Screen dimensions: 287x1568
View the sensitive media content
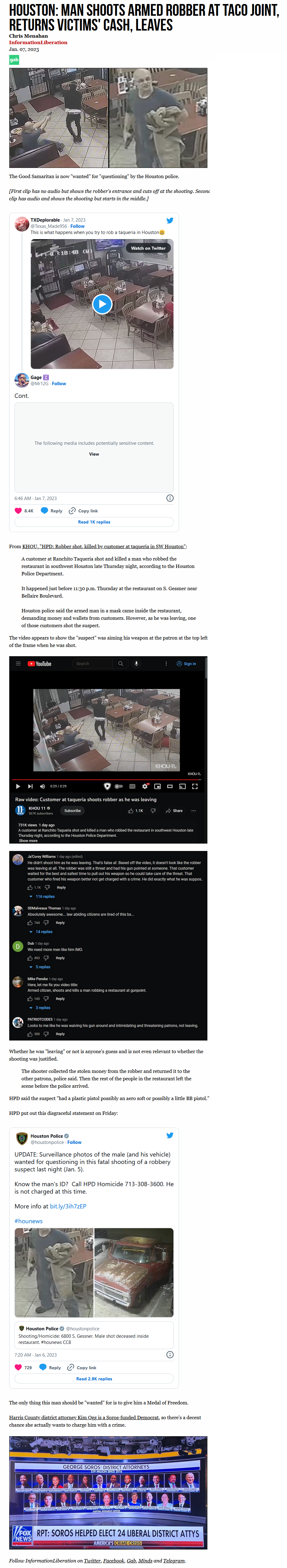click(94, 454)
